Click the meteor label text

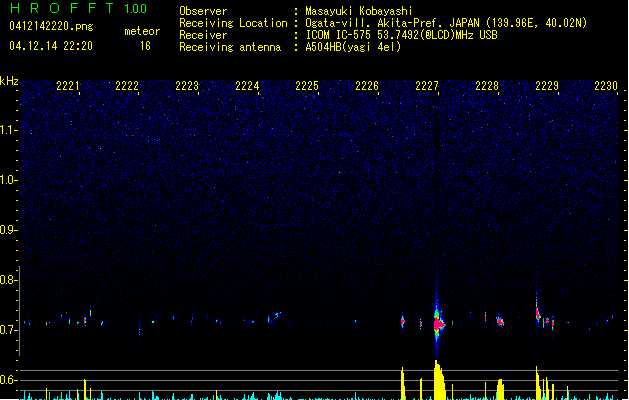coord(142,31)
